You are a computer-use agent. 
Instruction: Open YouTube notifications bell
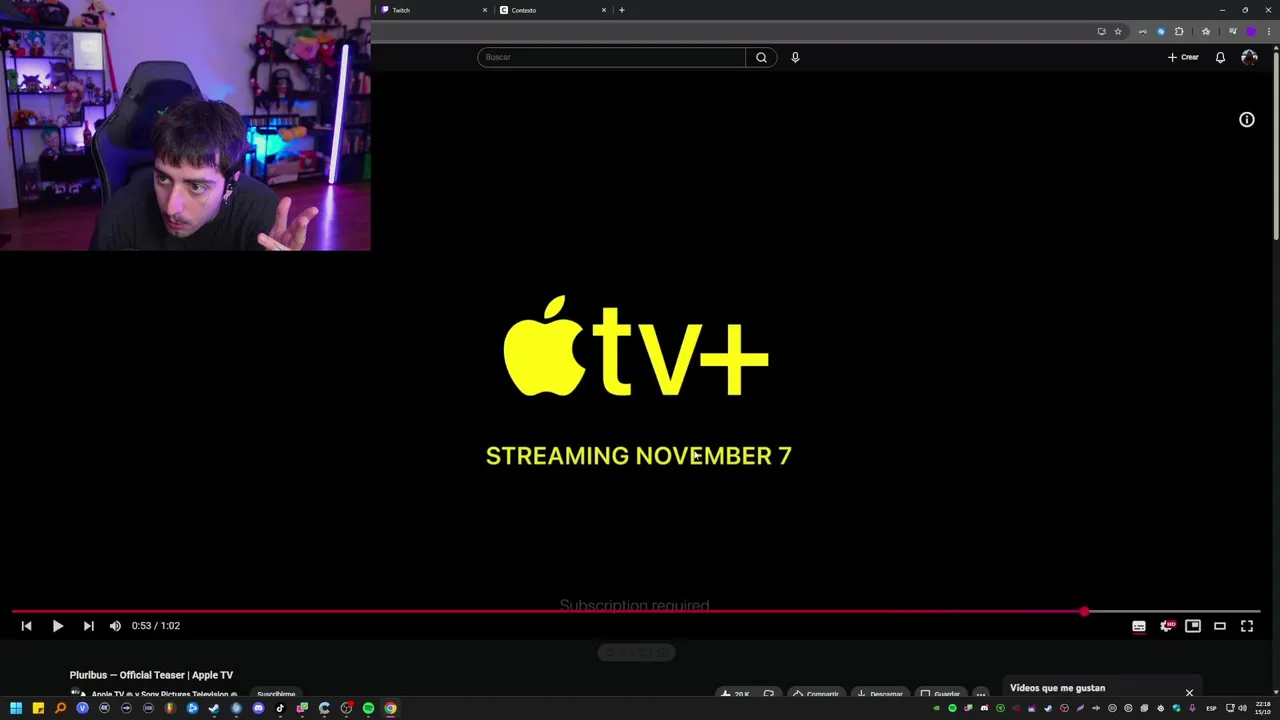click(1220, 57)
